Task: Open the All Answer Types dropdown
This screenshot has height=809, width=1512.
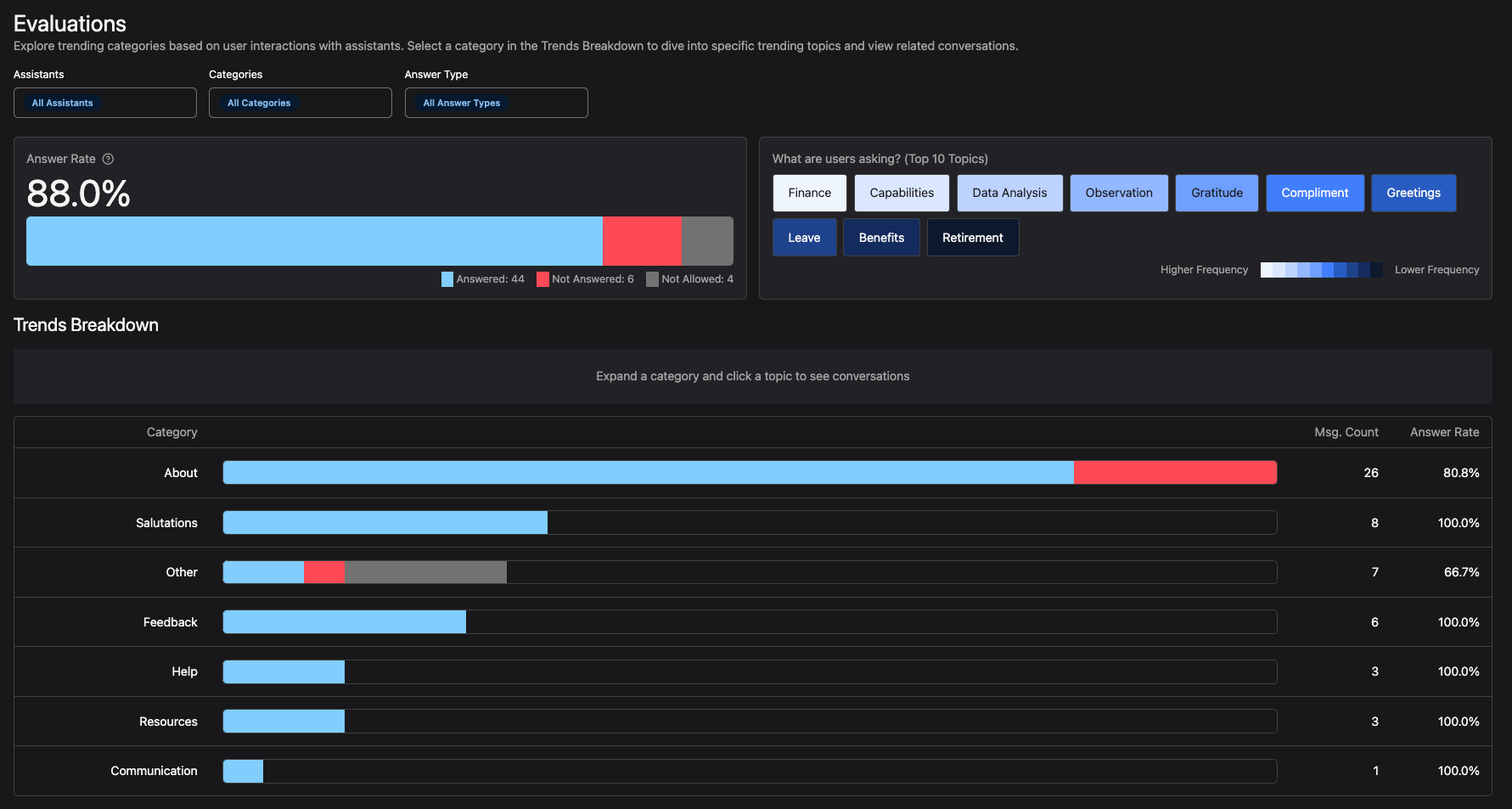Action: pos(496,103)
